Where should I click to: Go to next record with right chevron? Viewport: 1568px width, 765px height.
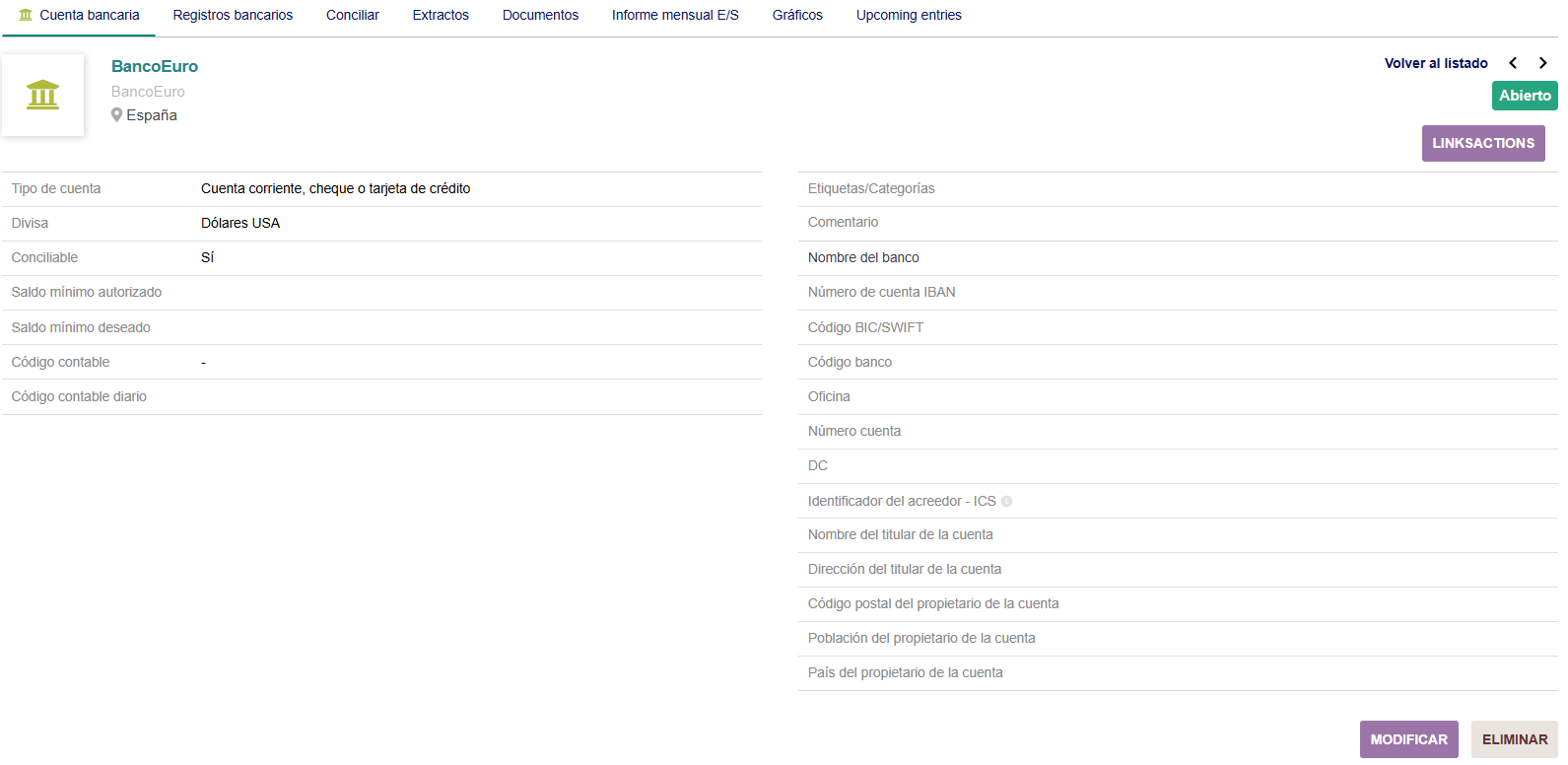(x=1542, y=63)
